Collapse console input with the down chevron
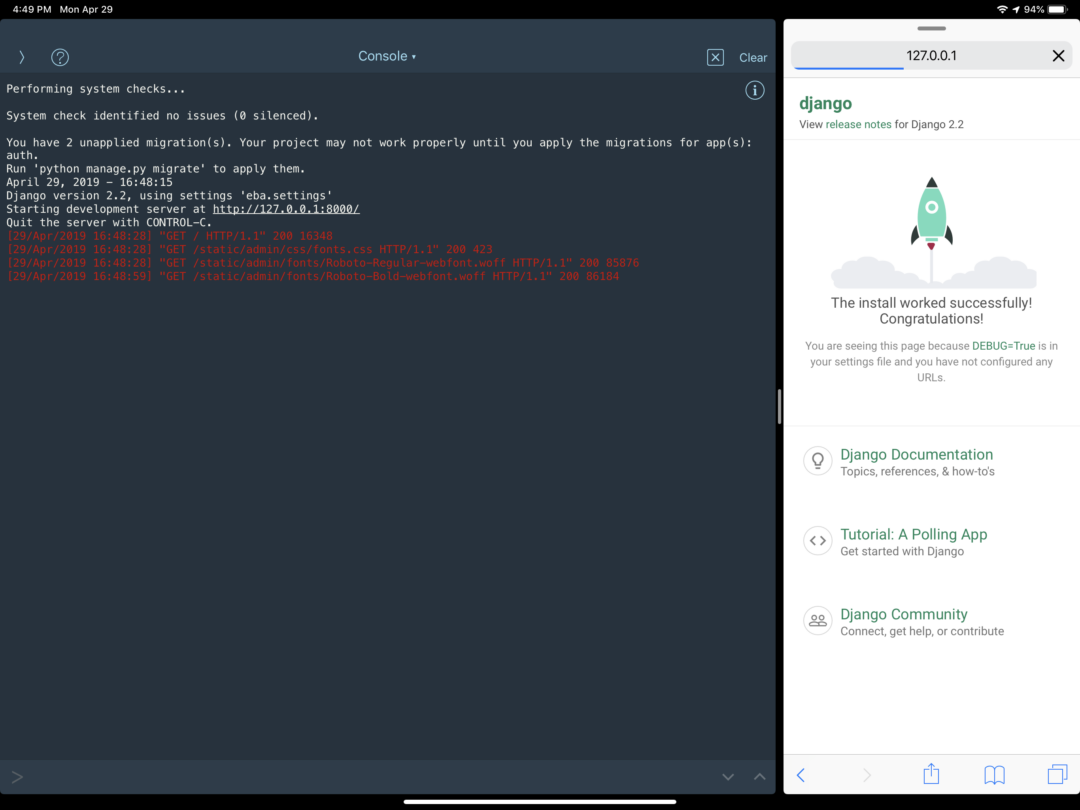1080x810 pixels. pyautogui.click(x=728, y=776)
